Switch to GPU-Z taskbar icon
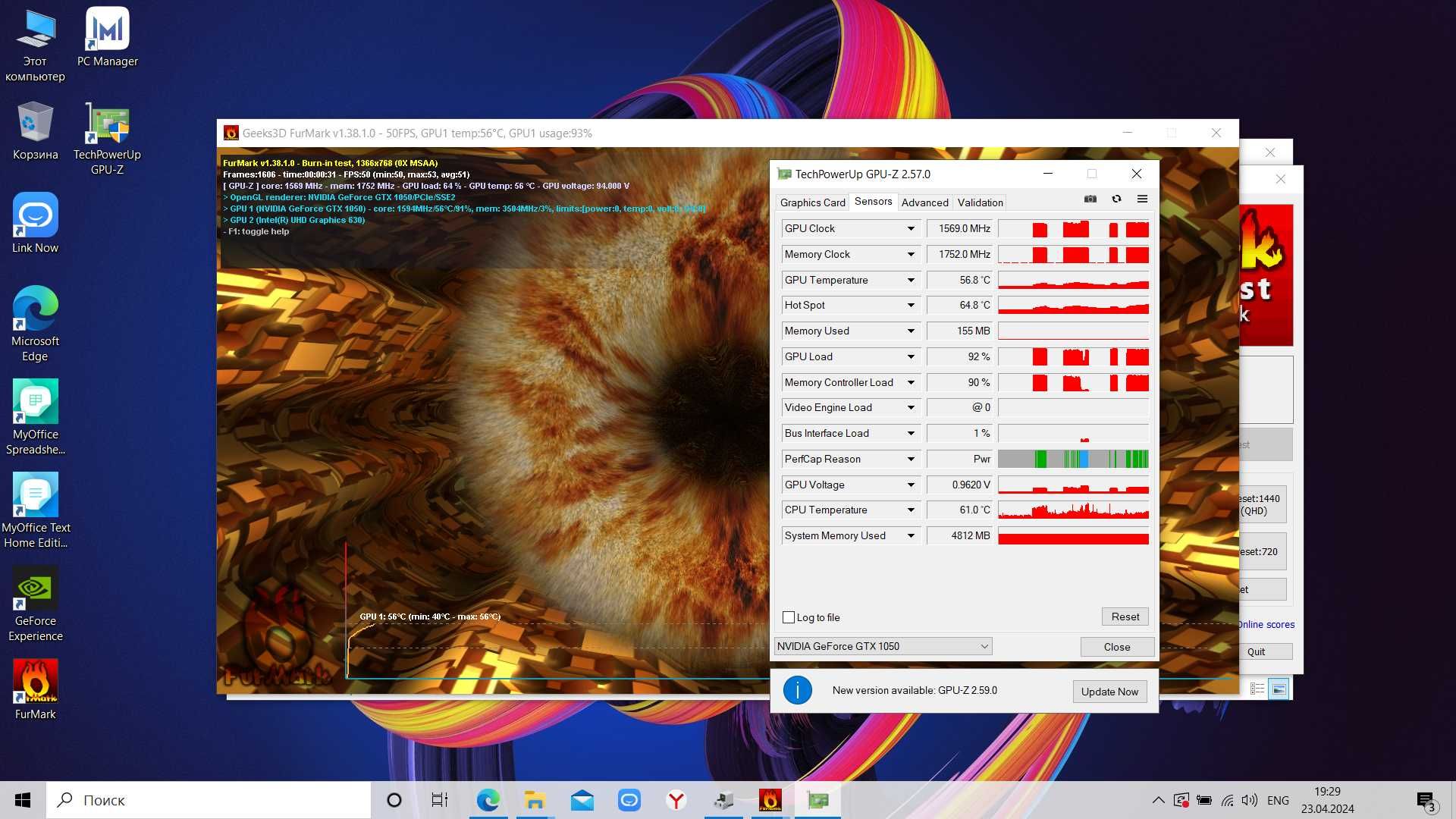Screen dimensions: 1456x819 click(x=817, y=800)
